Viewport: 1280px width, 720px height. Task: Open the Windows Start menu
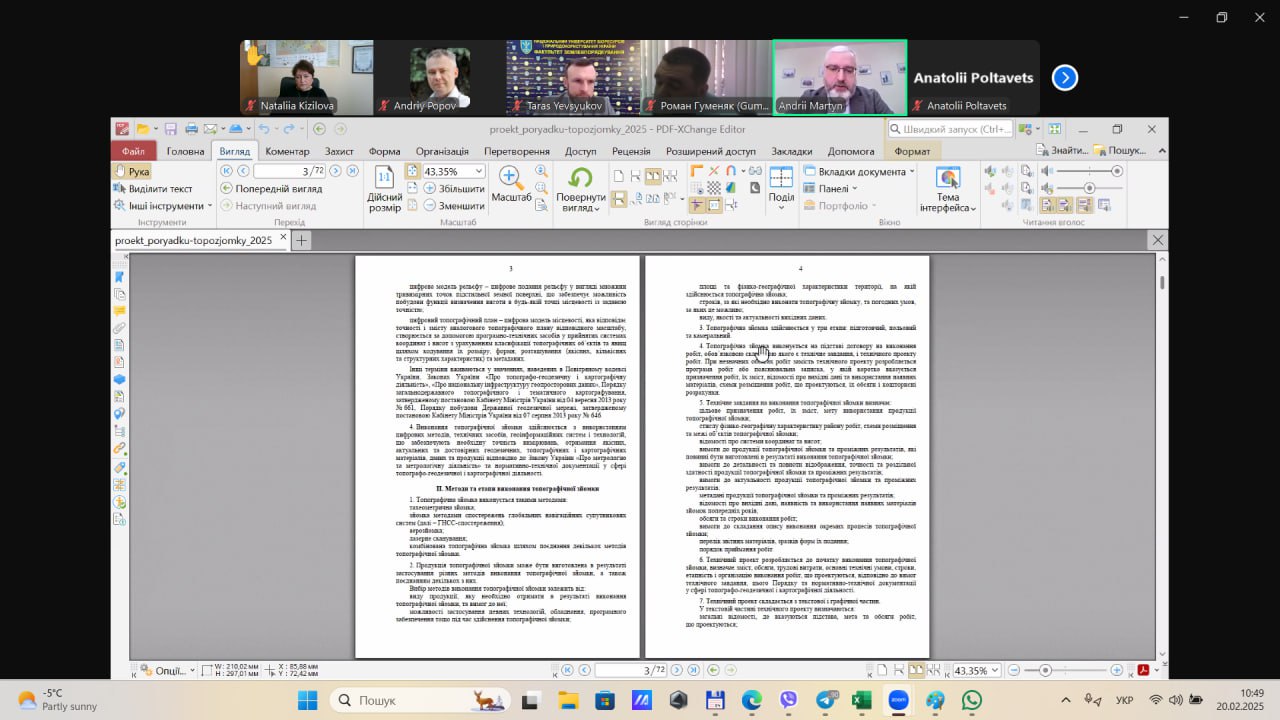[x=307, y=700]
